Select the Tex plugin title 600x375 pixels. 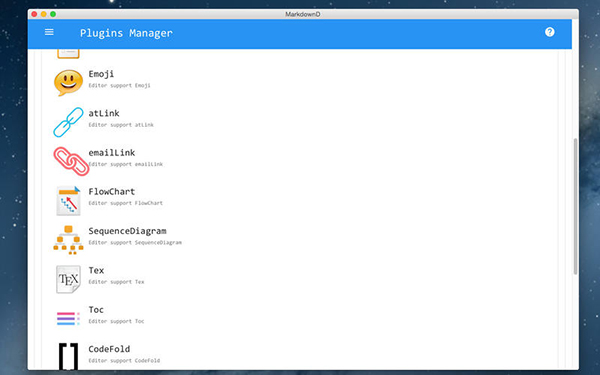[x=96, y=271]
